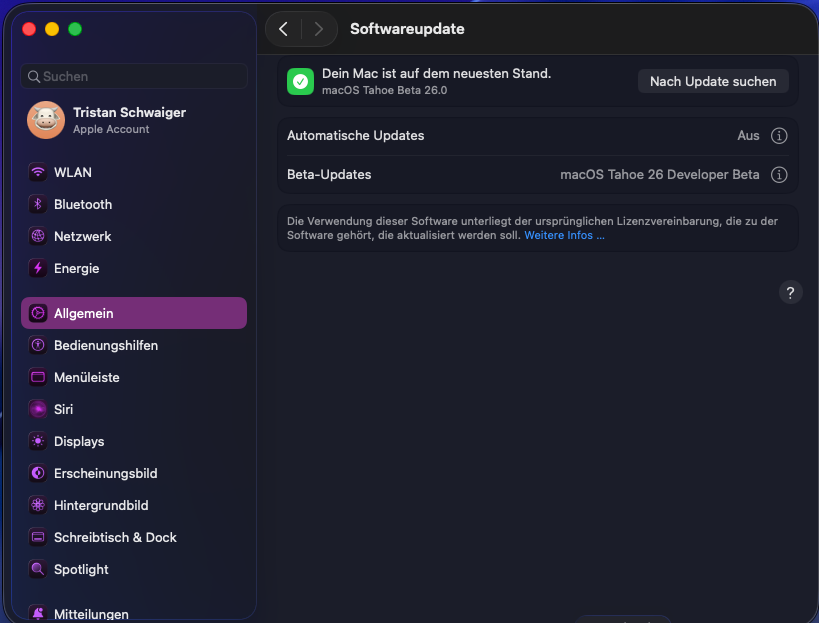
Task: Open the Erscheinungsbild sidebar item
Action: pos(105,473)
